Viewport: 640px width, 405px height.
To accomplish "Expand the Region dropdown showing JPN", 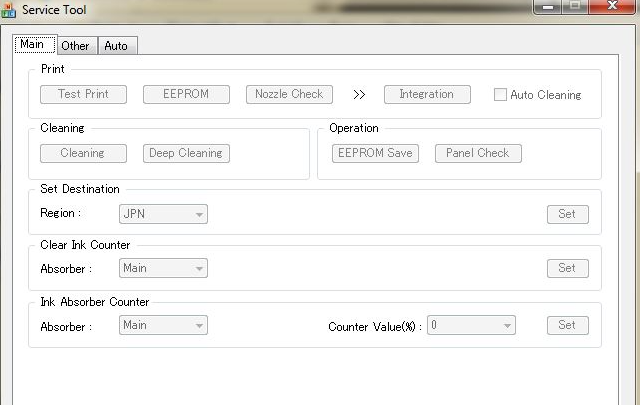I will (x=163, y=213).
